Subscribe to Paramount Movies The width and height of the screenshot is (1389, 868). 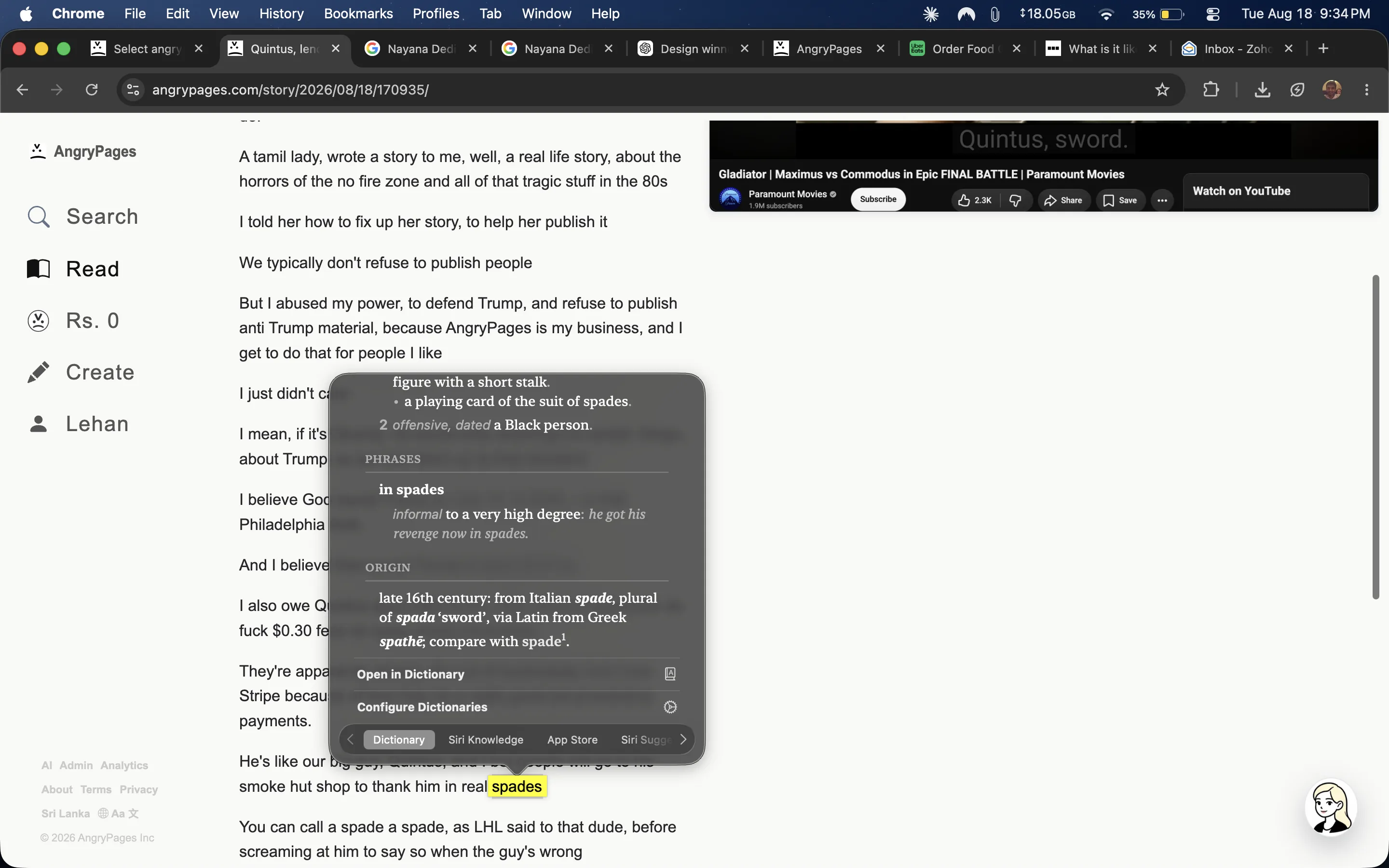(878, 199)
